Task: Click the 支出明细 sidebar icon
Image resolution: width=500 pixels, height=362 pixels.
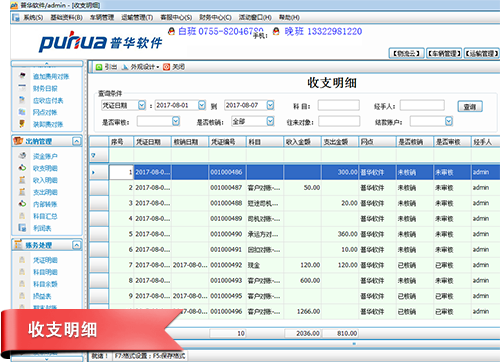Action: (x=22, y=192)
